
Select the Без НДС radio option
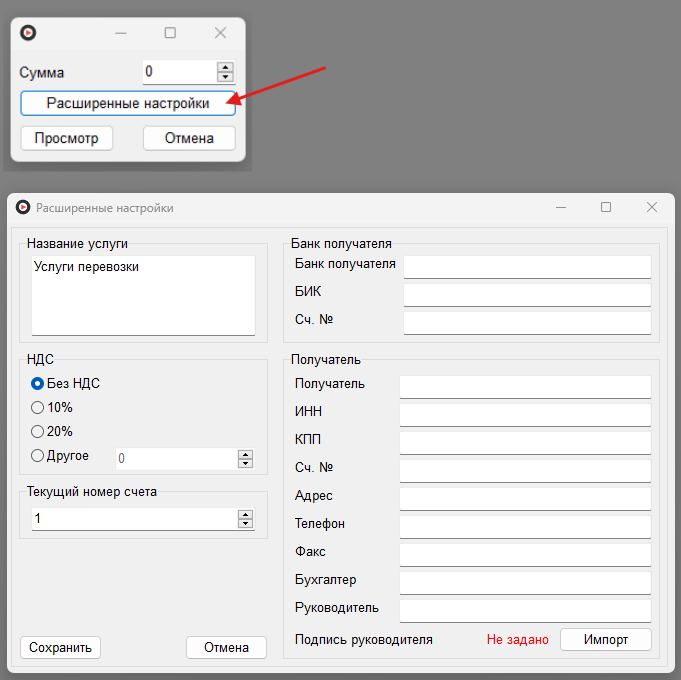(38, 383)
